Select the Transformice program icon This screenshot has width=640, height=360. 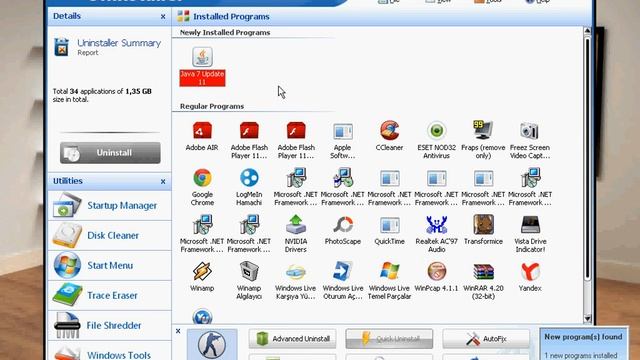tap(483, 230)
